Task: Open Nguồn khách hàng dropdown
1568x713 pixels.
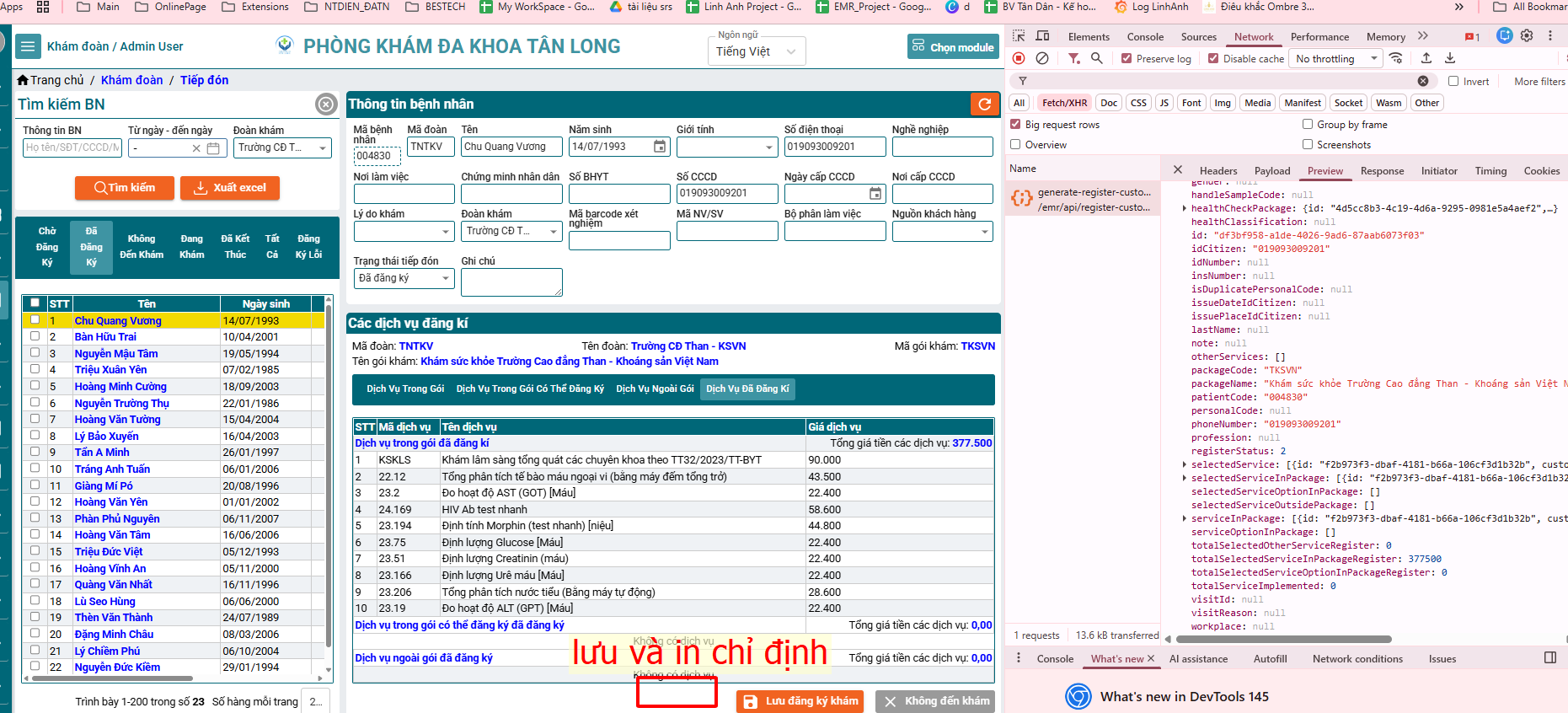Action: tap(943, 231)
